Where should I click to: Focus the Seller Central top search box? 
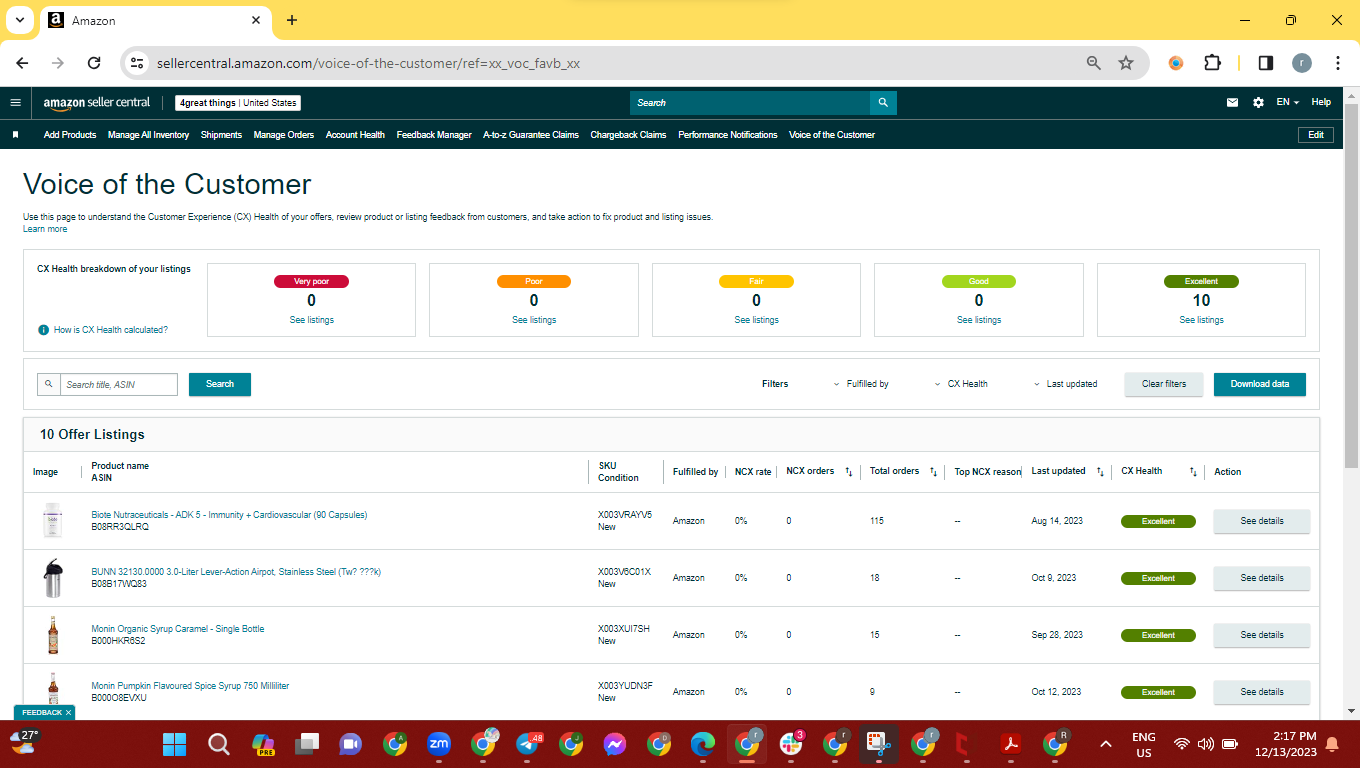pos(750,103)
